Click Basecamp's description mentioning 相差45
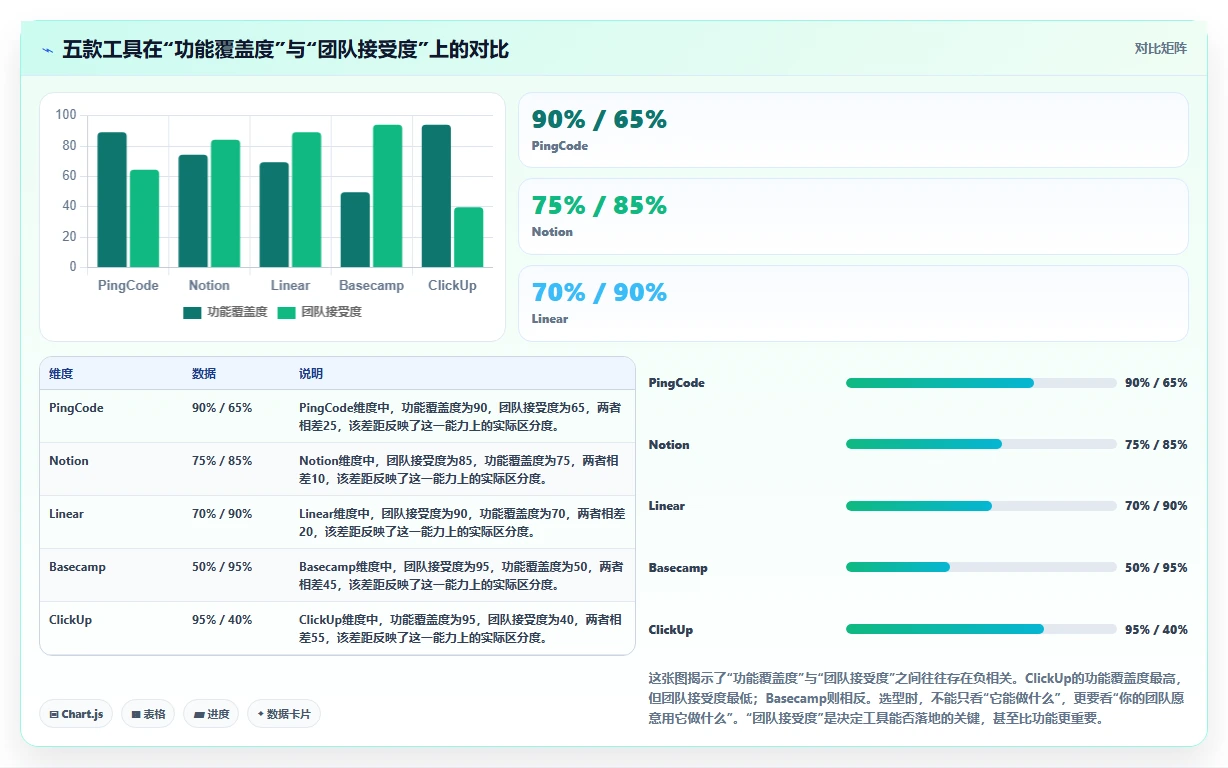Screen dimensions: 1228x768 pyautogui.click(x=461, y=576)
